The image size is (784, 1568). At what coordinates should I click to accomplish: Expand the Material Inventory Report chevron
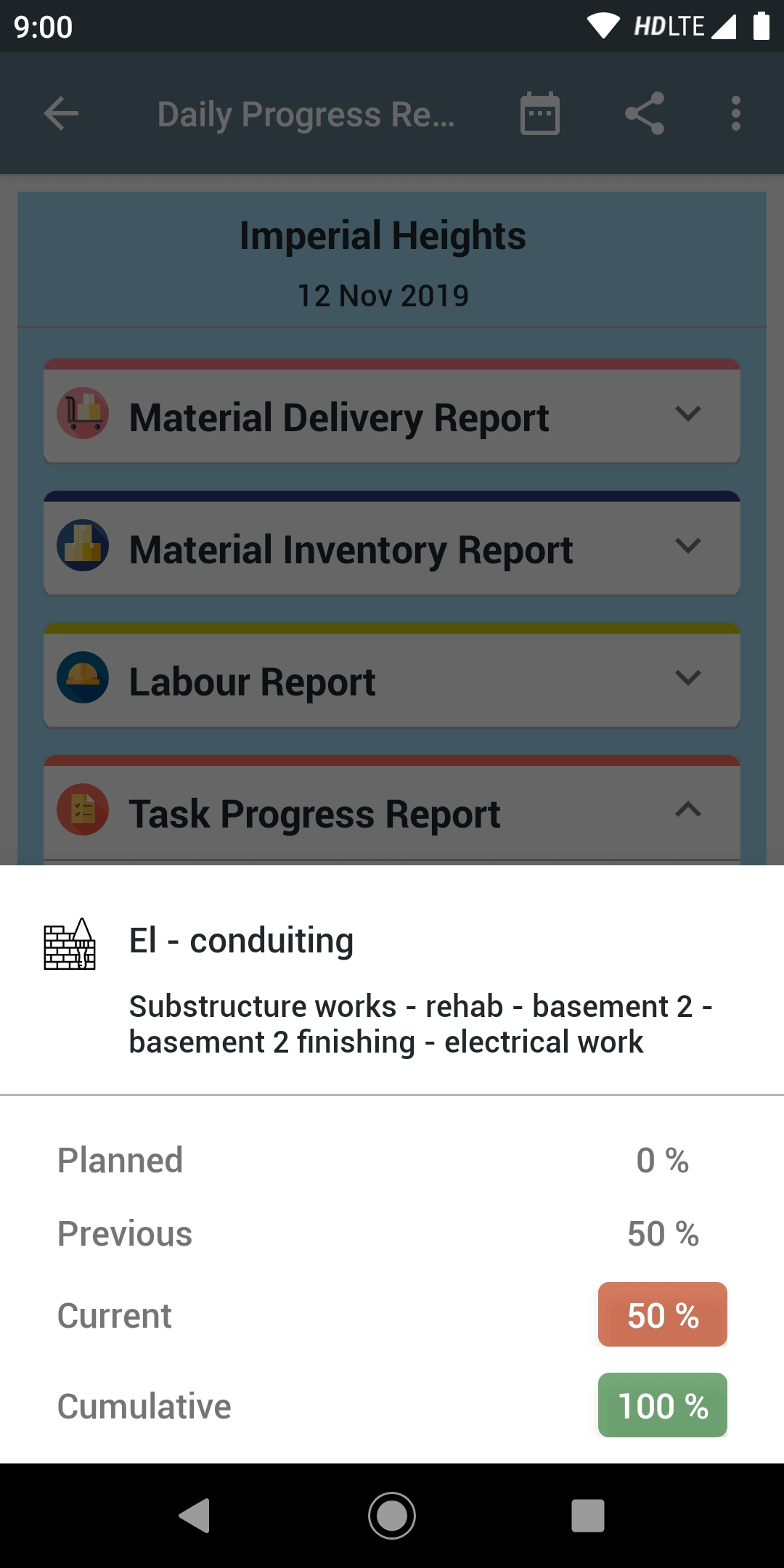687,546
